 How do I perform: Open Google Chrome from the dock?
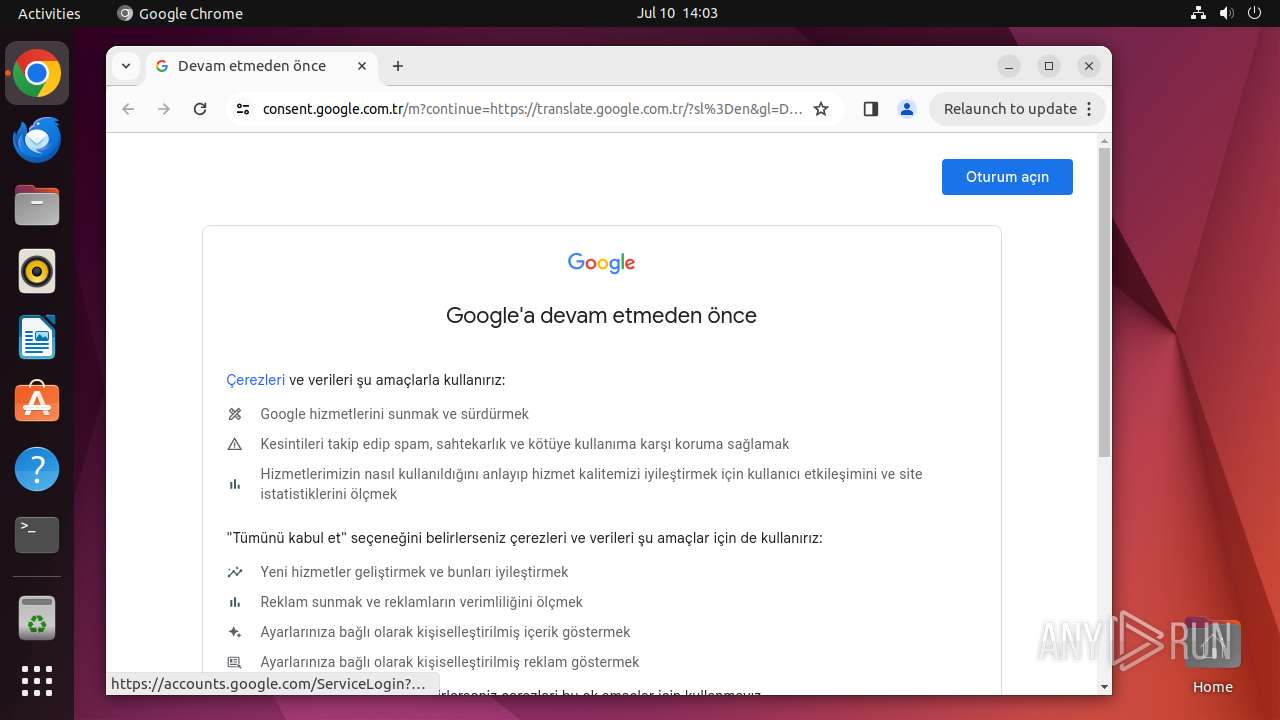pyautogui.click(x=37, y=74)
